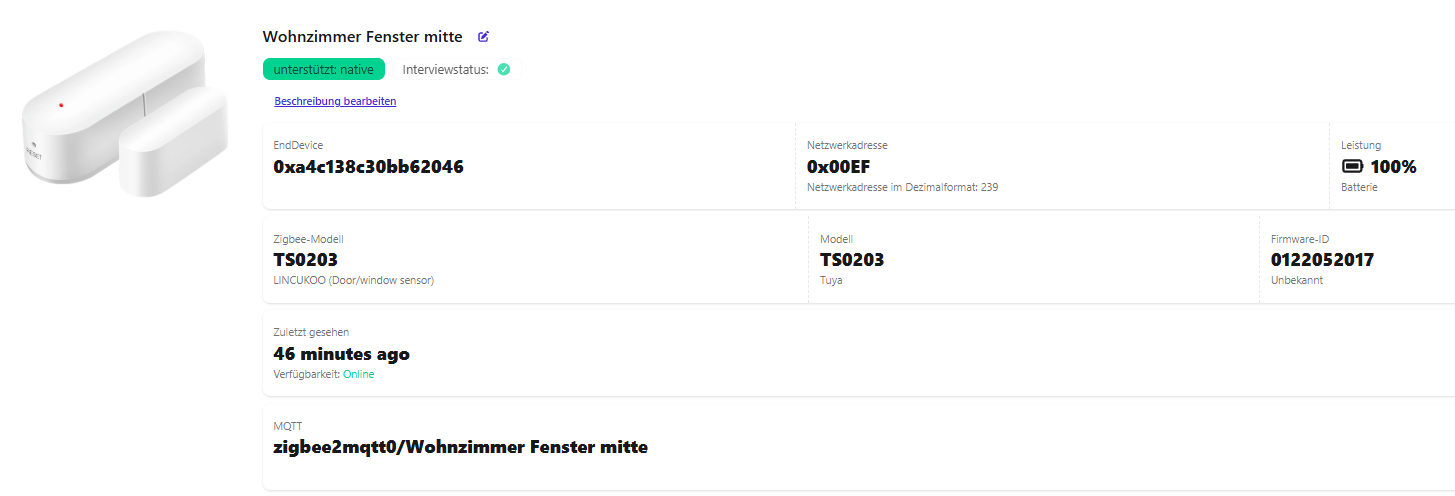
Task: Click the 'unterstützt: native' green badge
Action: (x=323, y=70)
